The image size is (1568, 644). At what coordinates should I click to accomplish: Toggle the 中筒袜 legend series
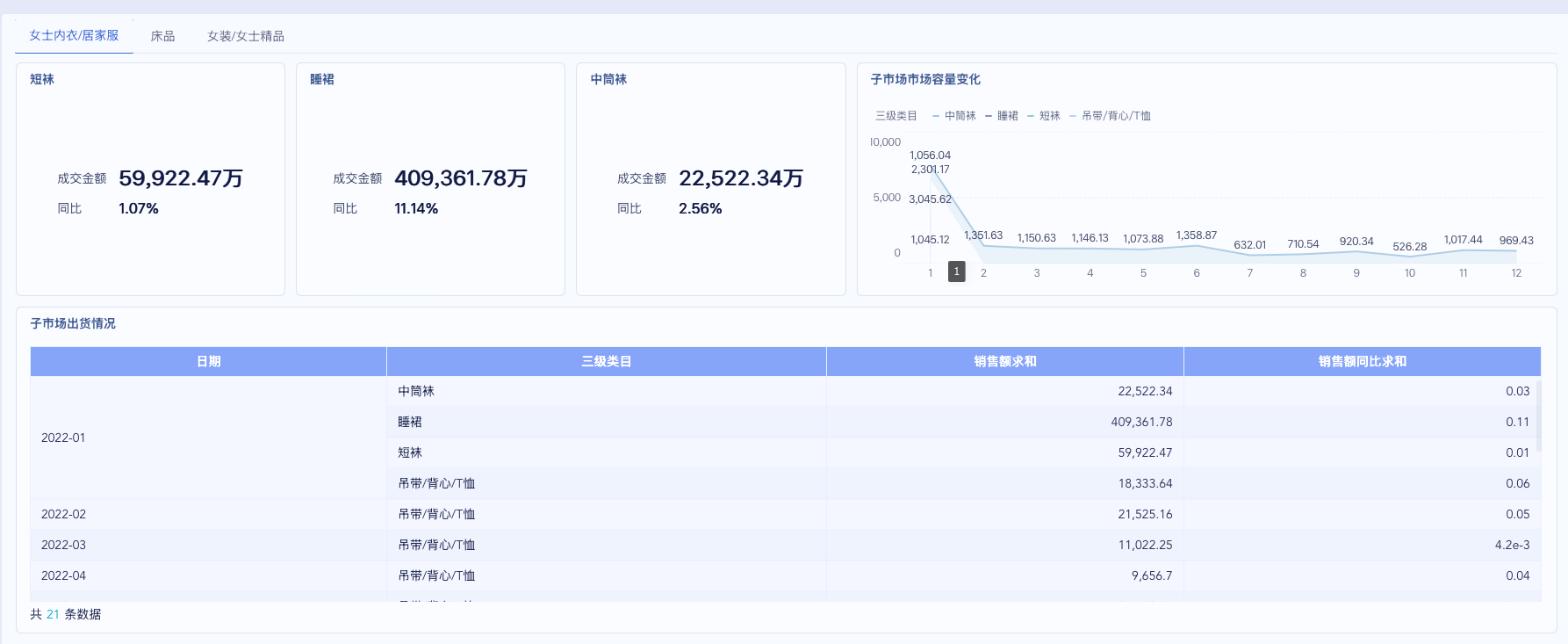pos(954,116)
